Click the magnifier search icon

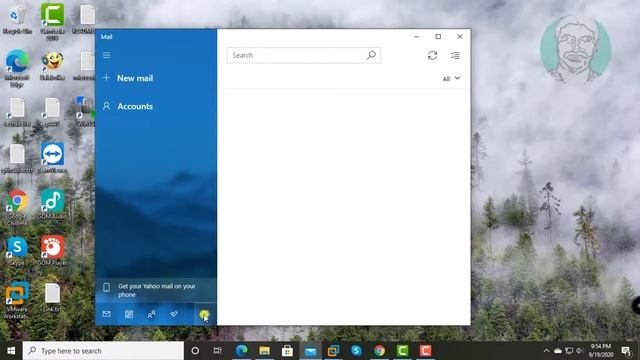coord(371,55)
